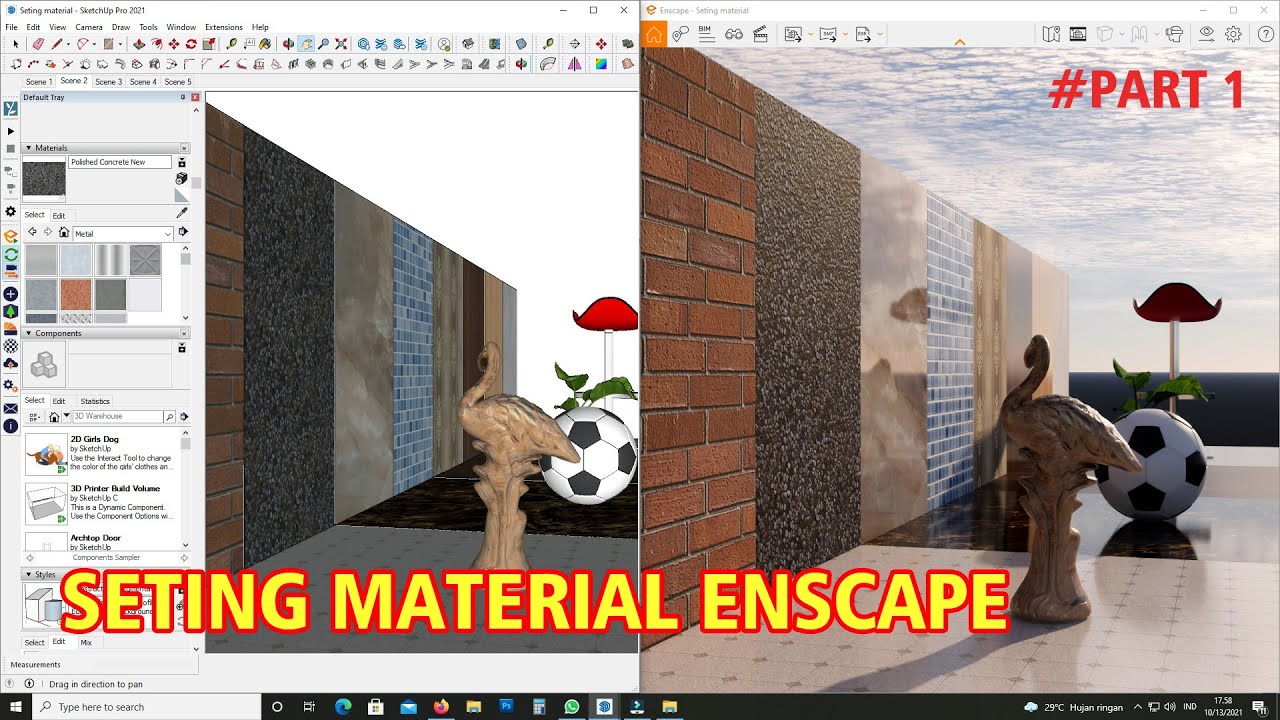
Task: Collapse the Components panel triangle
Action: point(28,333)
